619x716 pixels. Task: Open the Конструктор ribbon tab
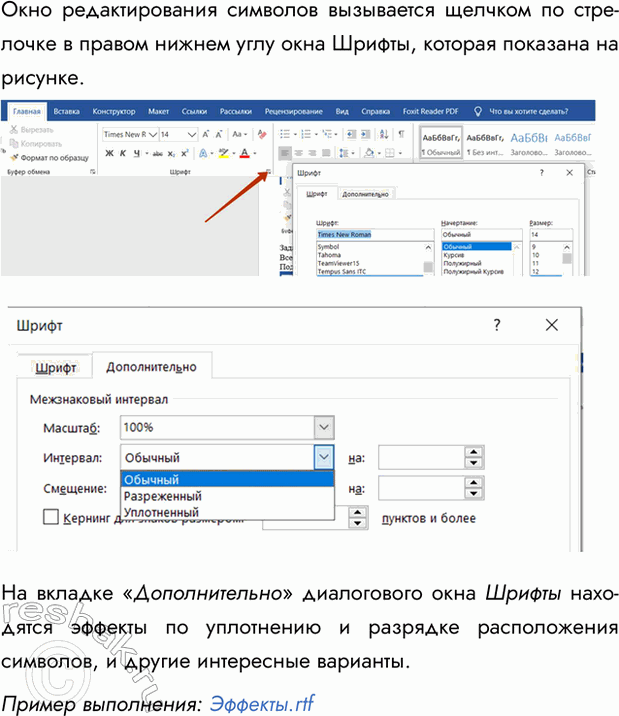point(114,111)
